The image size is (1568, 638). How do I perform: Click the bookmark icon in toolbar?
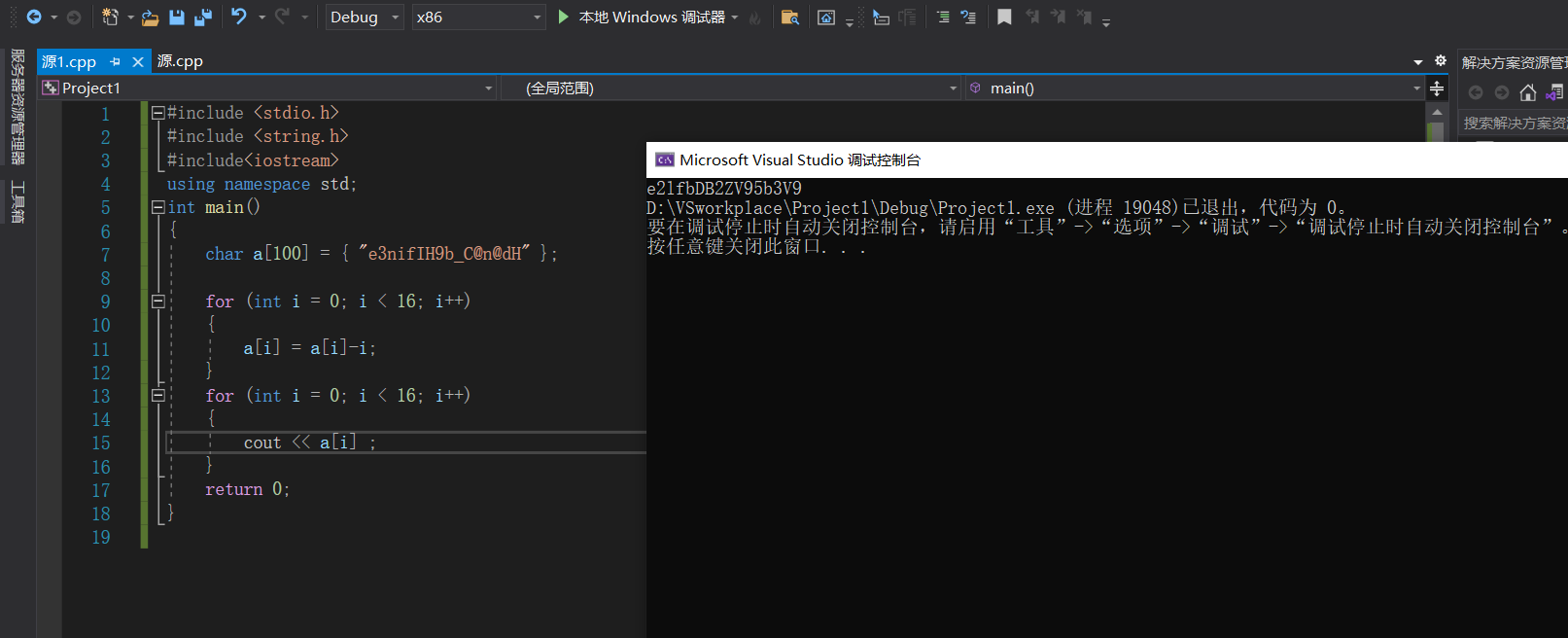click(1004, 17)
